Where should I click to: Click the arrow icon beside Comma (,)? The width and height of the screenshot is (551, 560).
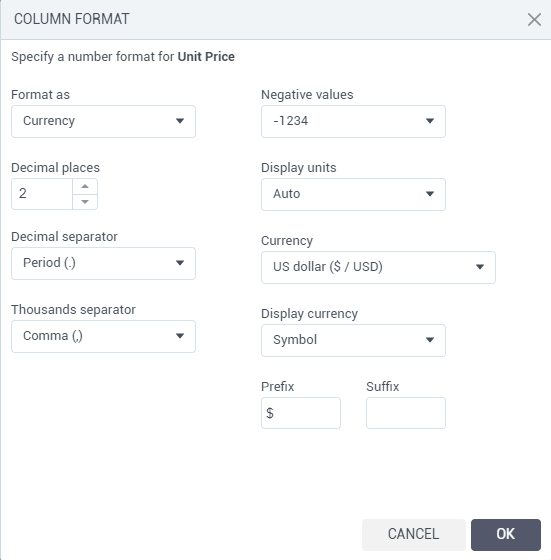[180, 336]
